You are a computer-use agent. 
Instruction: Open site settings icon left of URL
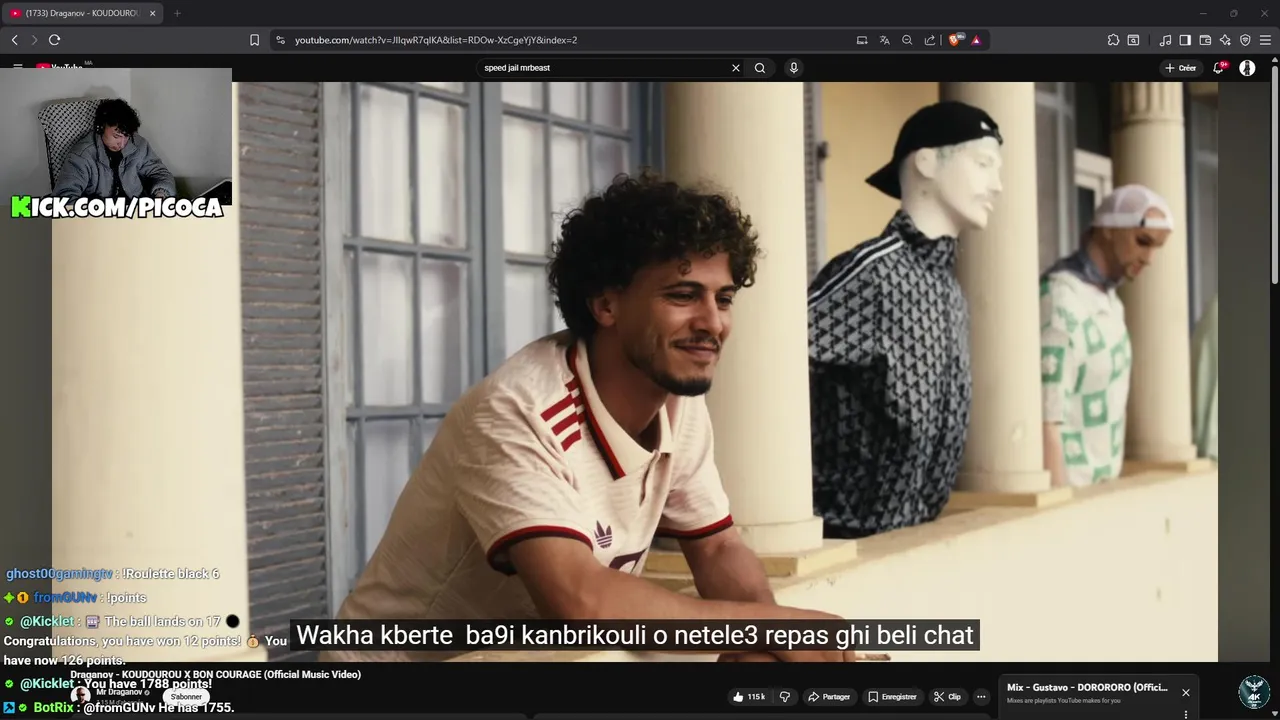coord(280,40)
